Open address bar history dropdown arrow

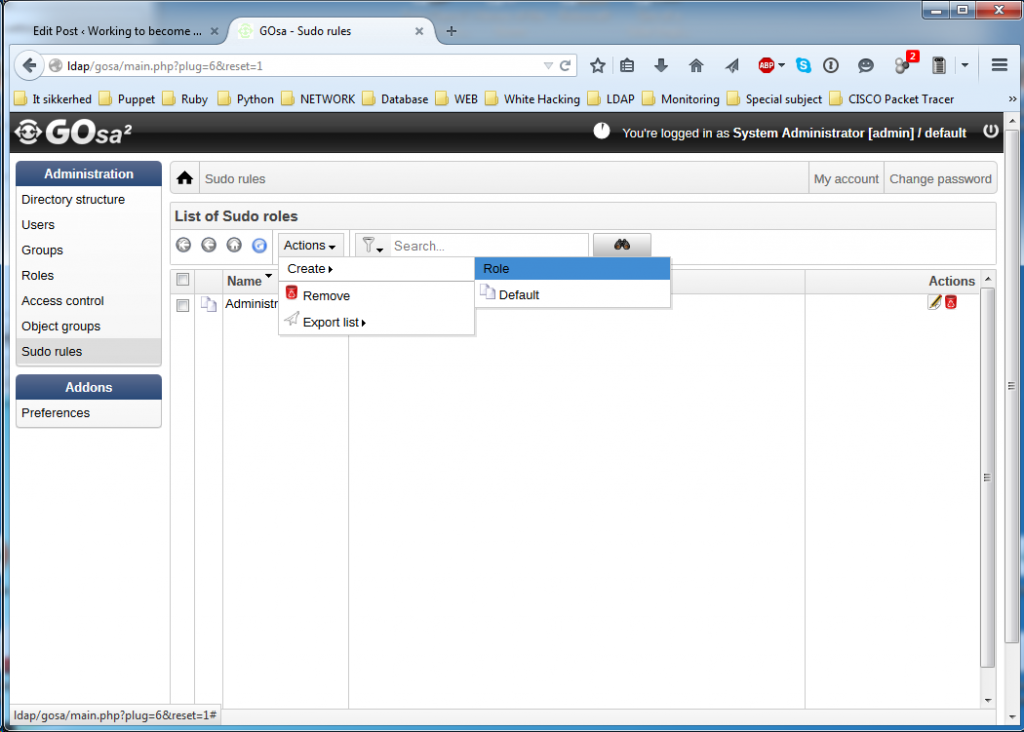click(548, 65)
